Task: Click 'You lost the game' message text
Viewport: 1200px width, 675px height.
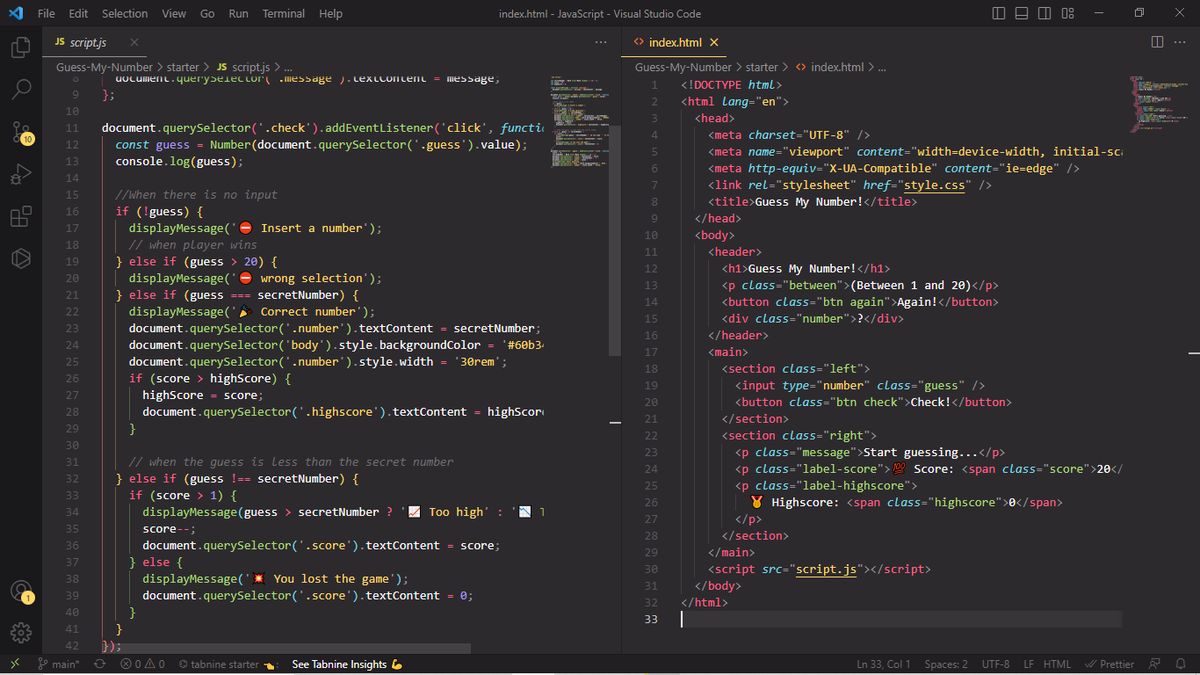Action: tap(334, 578)
